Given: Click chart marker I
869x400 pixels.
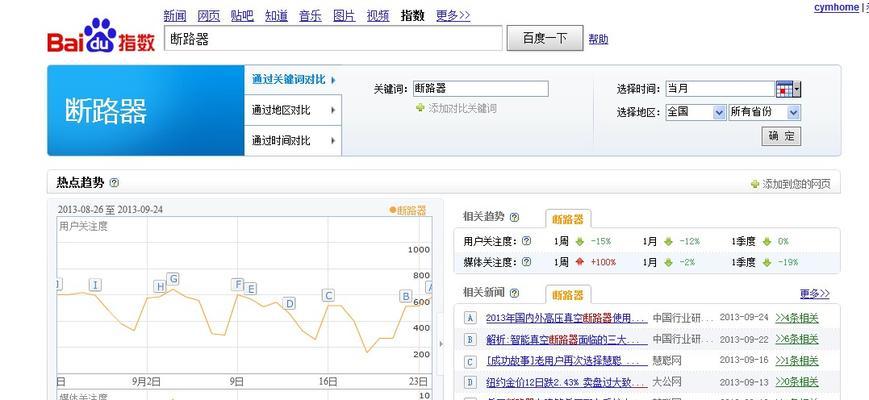Looking at the screenshot, I should coord(95,285).
